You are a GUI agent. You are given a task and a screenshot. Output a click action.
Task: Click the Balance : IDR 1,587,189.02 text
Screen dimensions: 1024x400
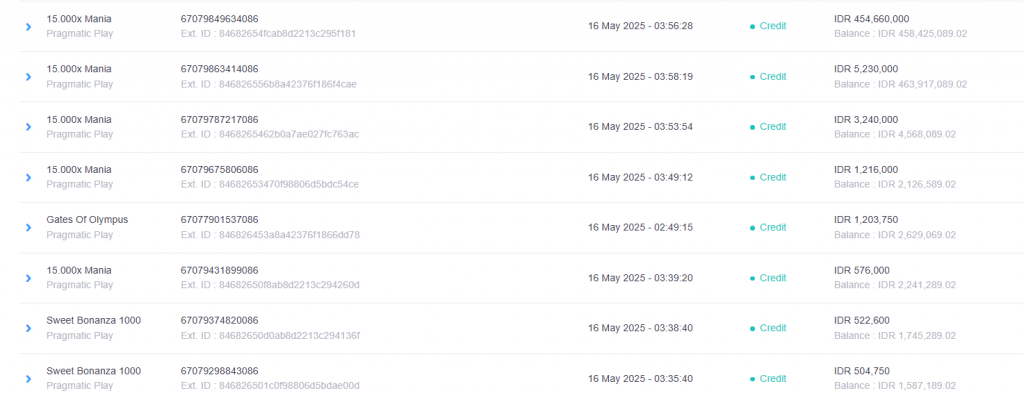(x=895, y=386)
